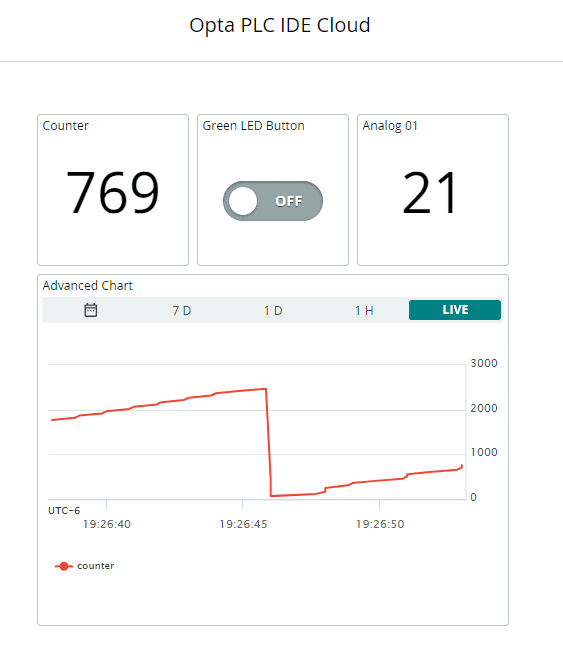Image resolution: width=563 pixels, height=654 pixels.
Task: Click the 19:26:40 time axis label
Action: pos(107,524)
